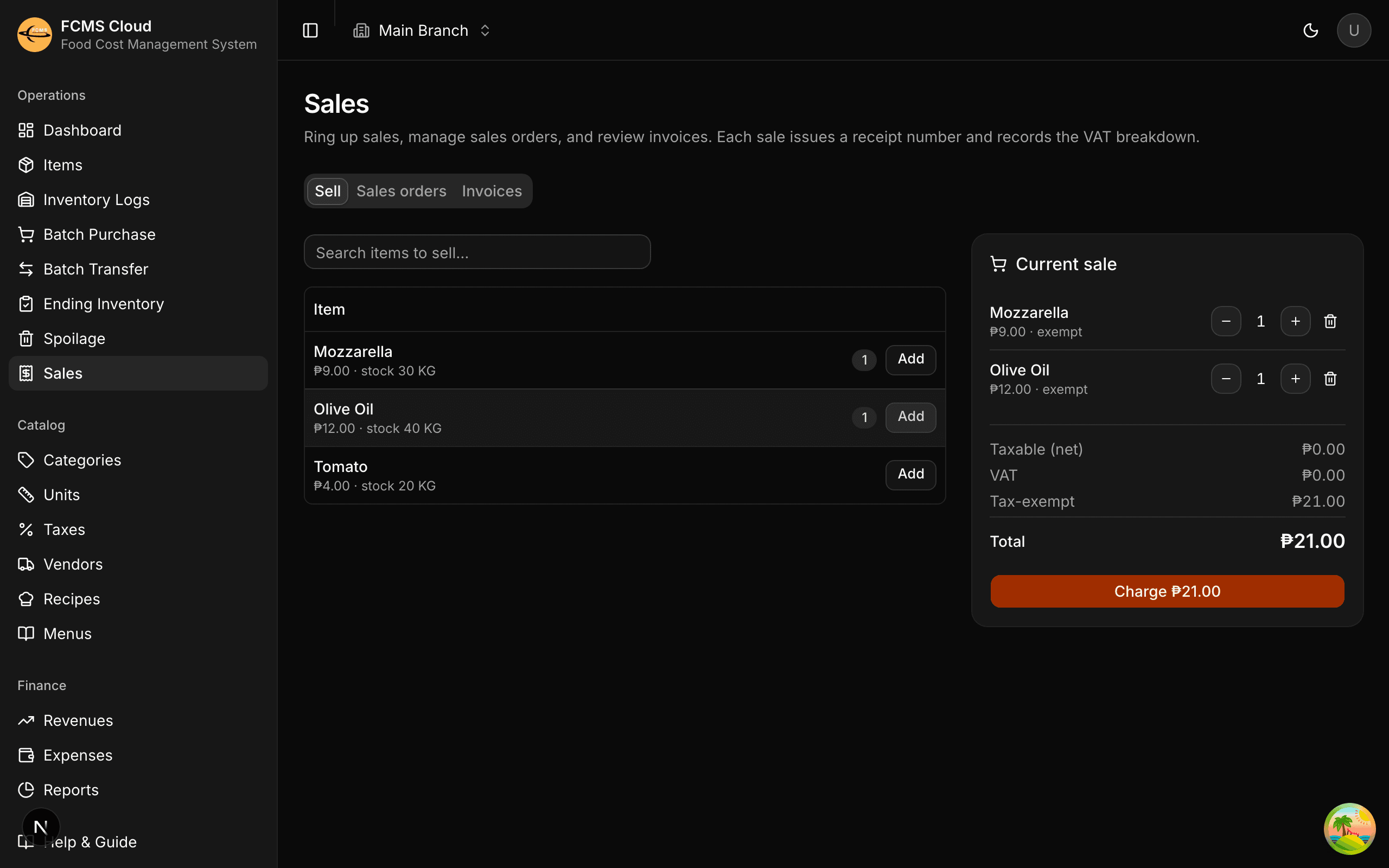The width and height of the screenshot is (1389, 868).
Task: Click "₱12.00 · stock 40 KG" text
Action: tap(377, 428)
